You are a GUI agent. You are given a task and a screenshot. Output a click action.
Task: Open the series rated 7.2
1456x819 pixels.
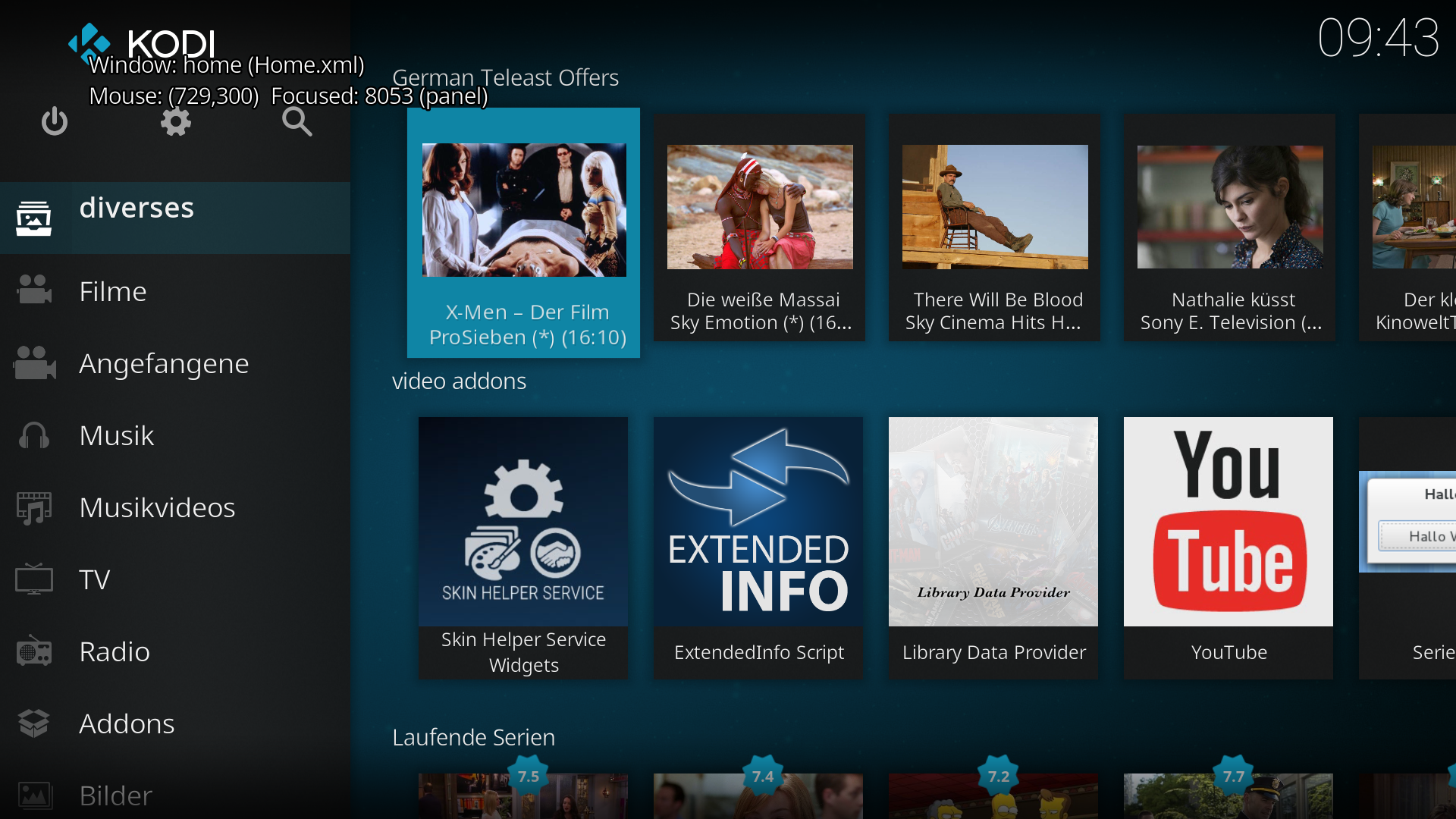click(x=993, y=796)
